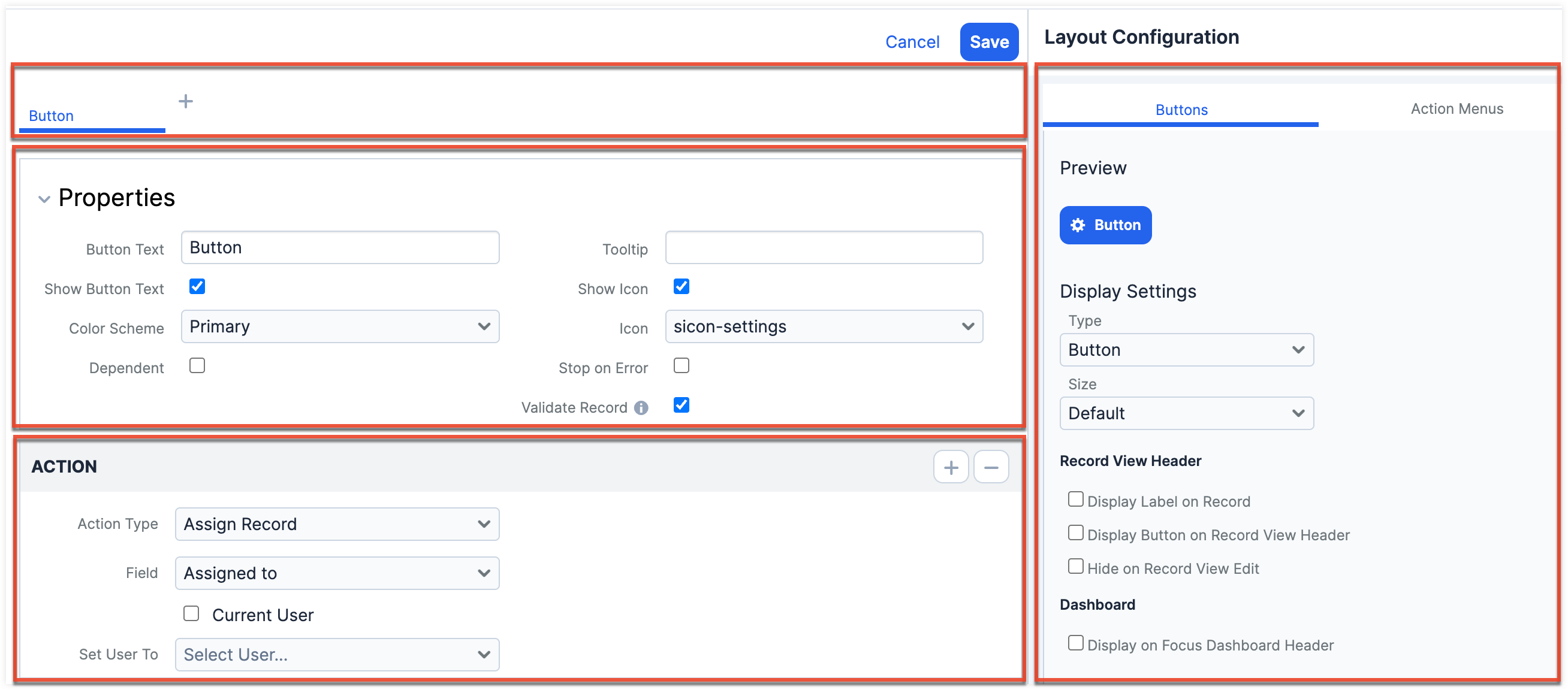The width and height of the screenshot is (1568, 690).
Task: Check Display on Focus Dashboard Header
Action: (x=1075, y=643)
